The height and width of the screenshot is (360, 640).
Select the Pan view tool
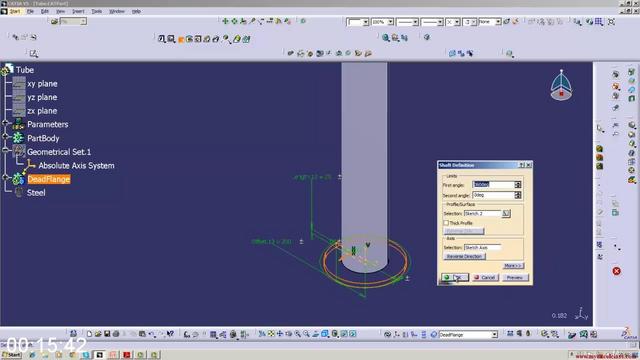point(280,334)
